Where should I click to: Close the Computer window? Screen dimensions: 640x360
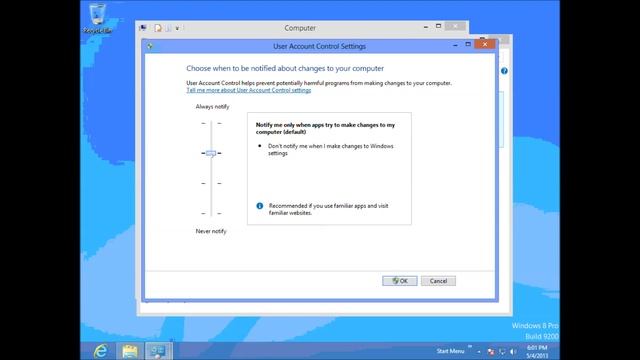(x=455, y=26)
